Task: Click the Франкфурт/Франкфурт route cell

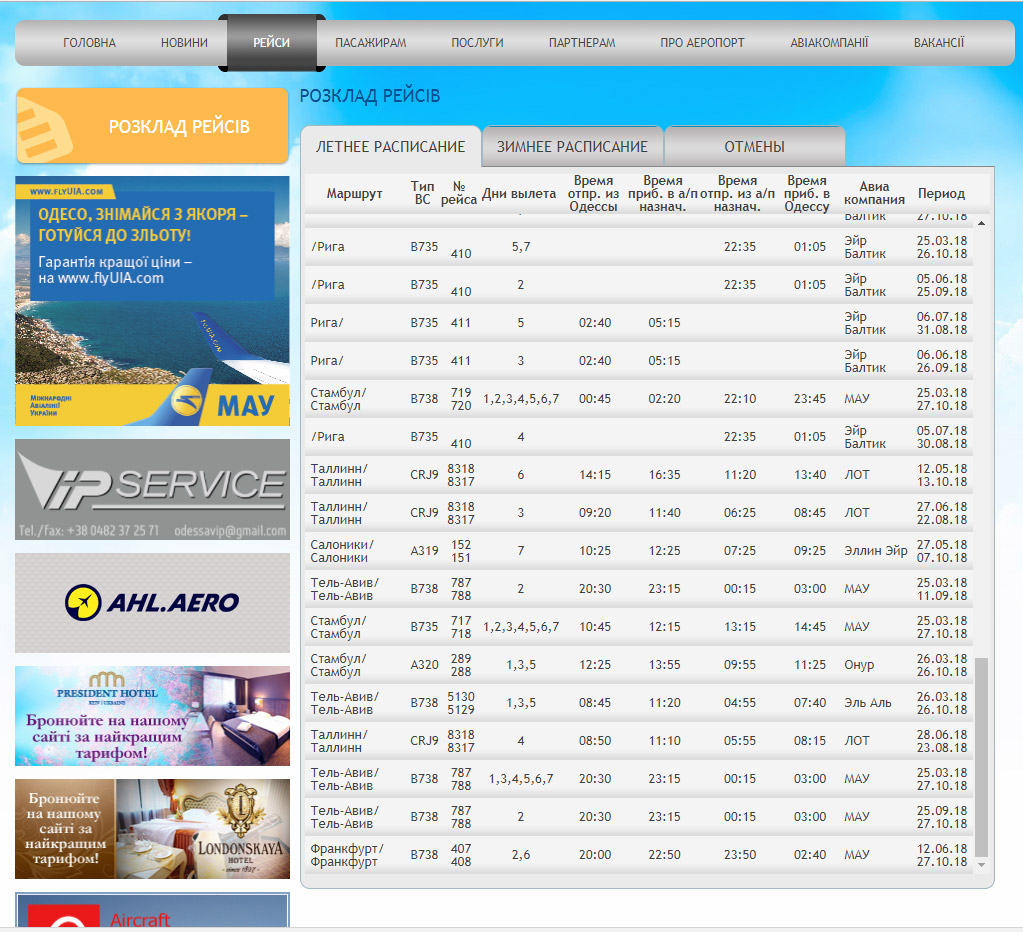Action: pyautogui.click(x=346, y=855)
